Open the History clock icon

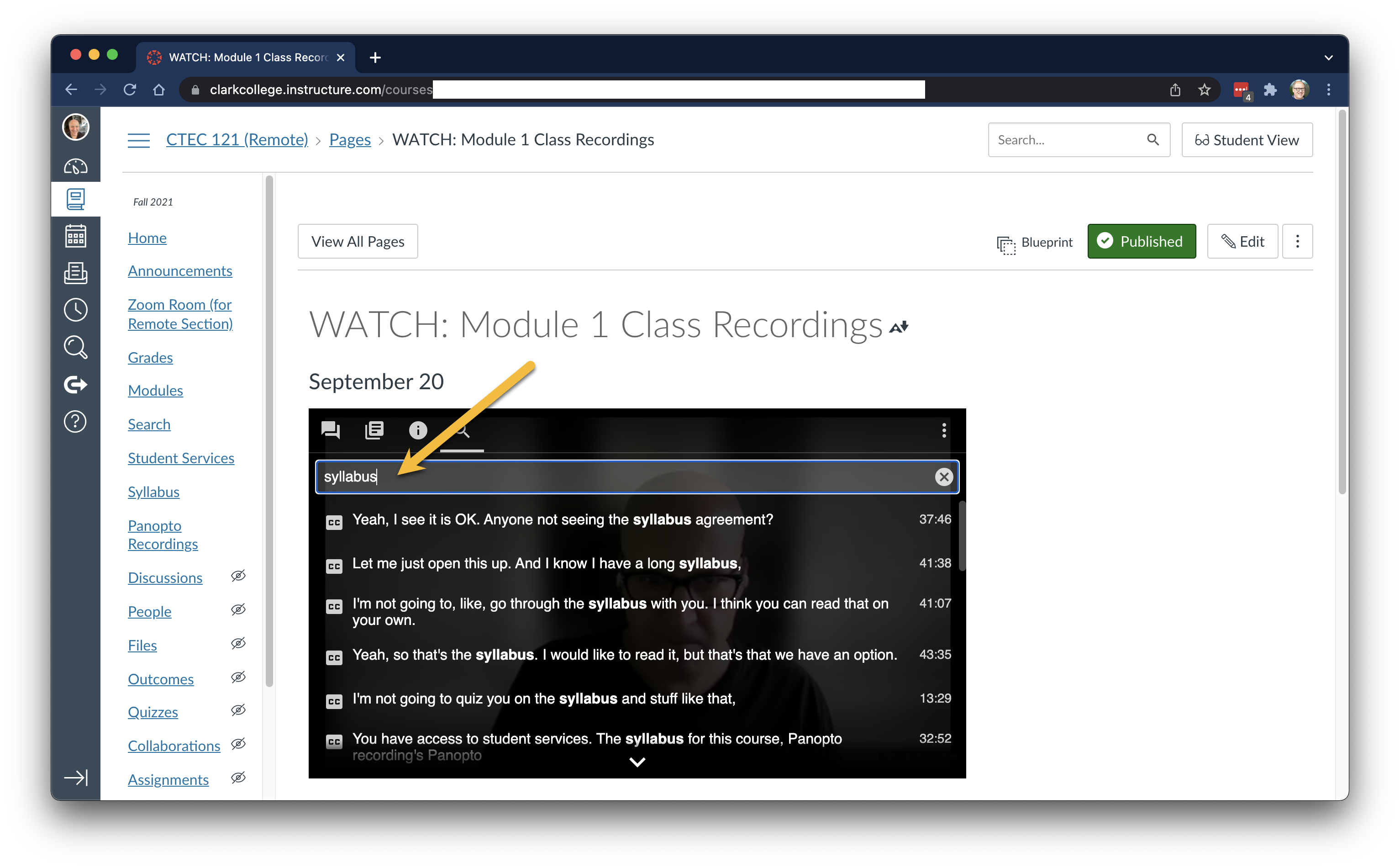tap(75, 310)
